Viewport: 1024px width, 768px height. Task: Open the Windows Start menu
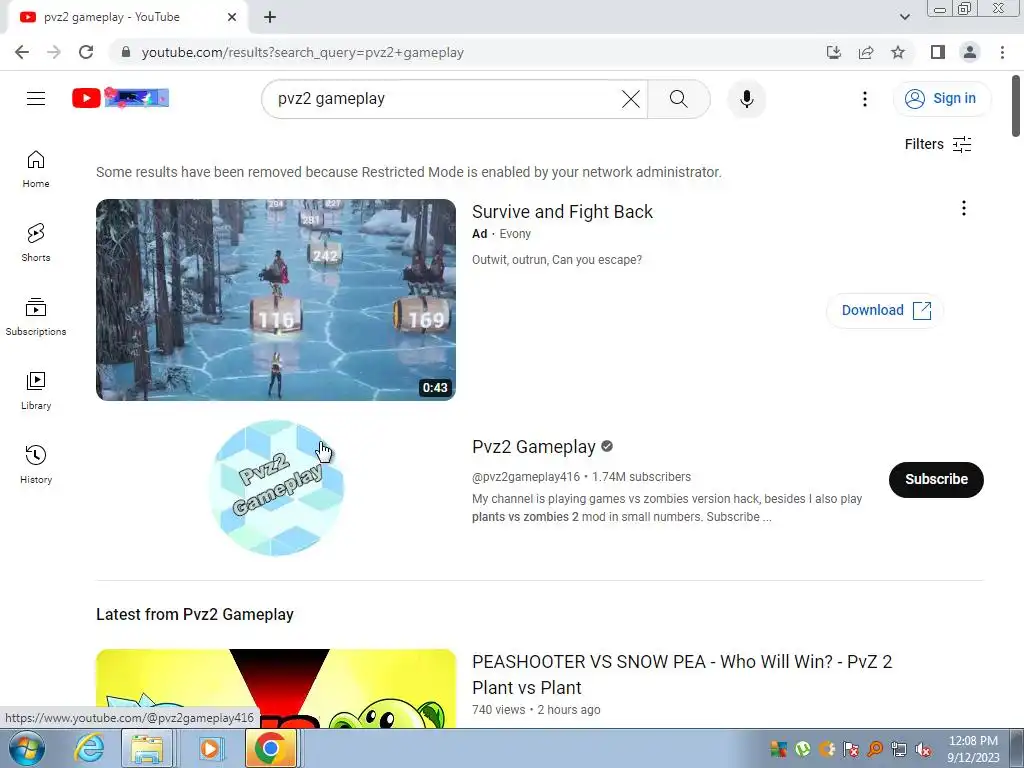click(x=27, y=748)
